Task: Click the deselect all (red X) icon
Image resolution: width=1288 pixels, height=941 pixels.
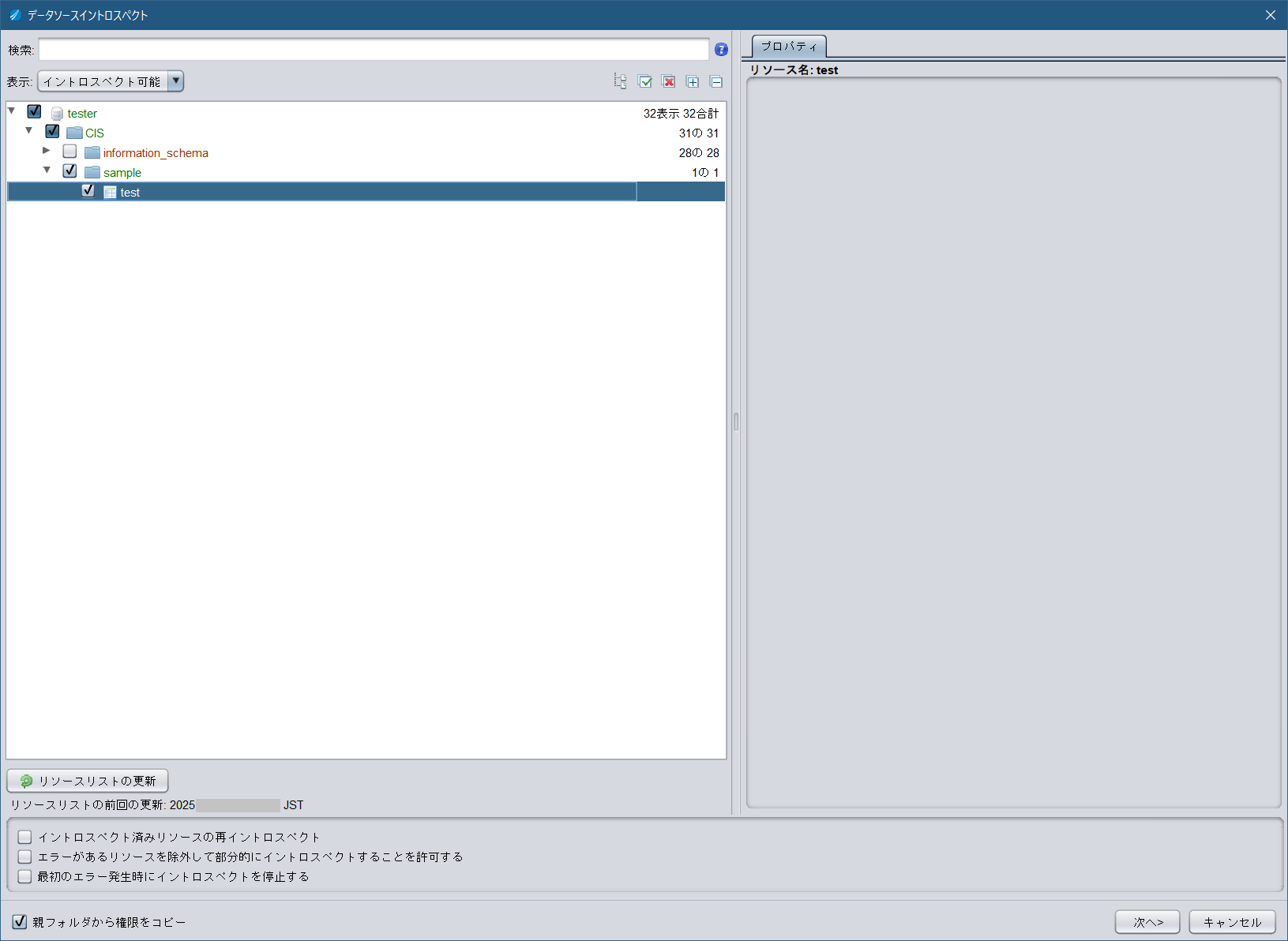Action: tap(669, 81)
